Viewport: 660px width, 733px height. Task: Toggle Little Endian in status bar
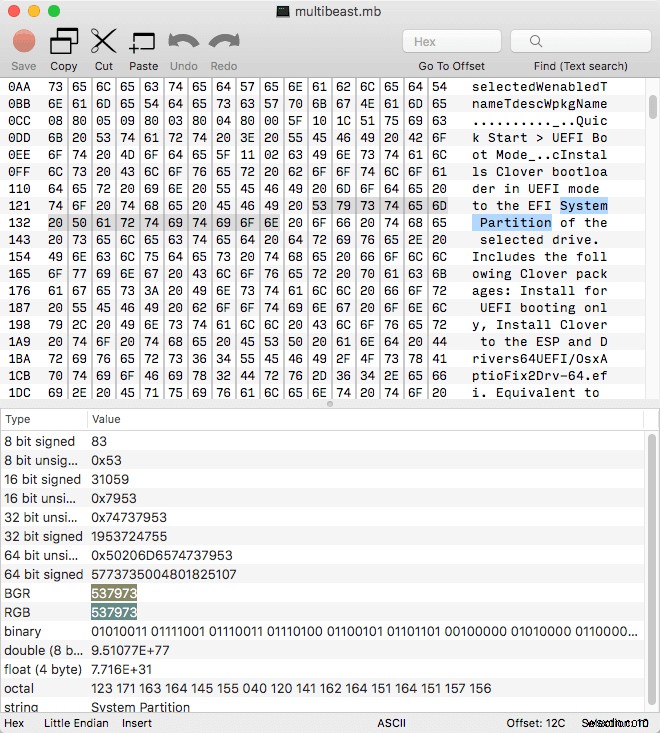click(x=76, y=723)
